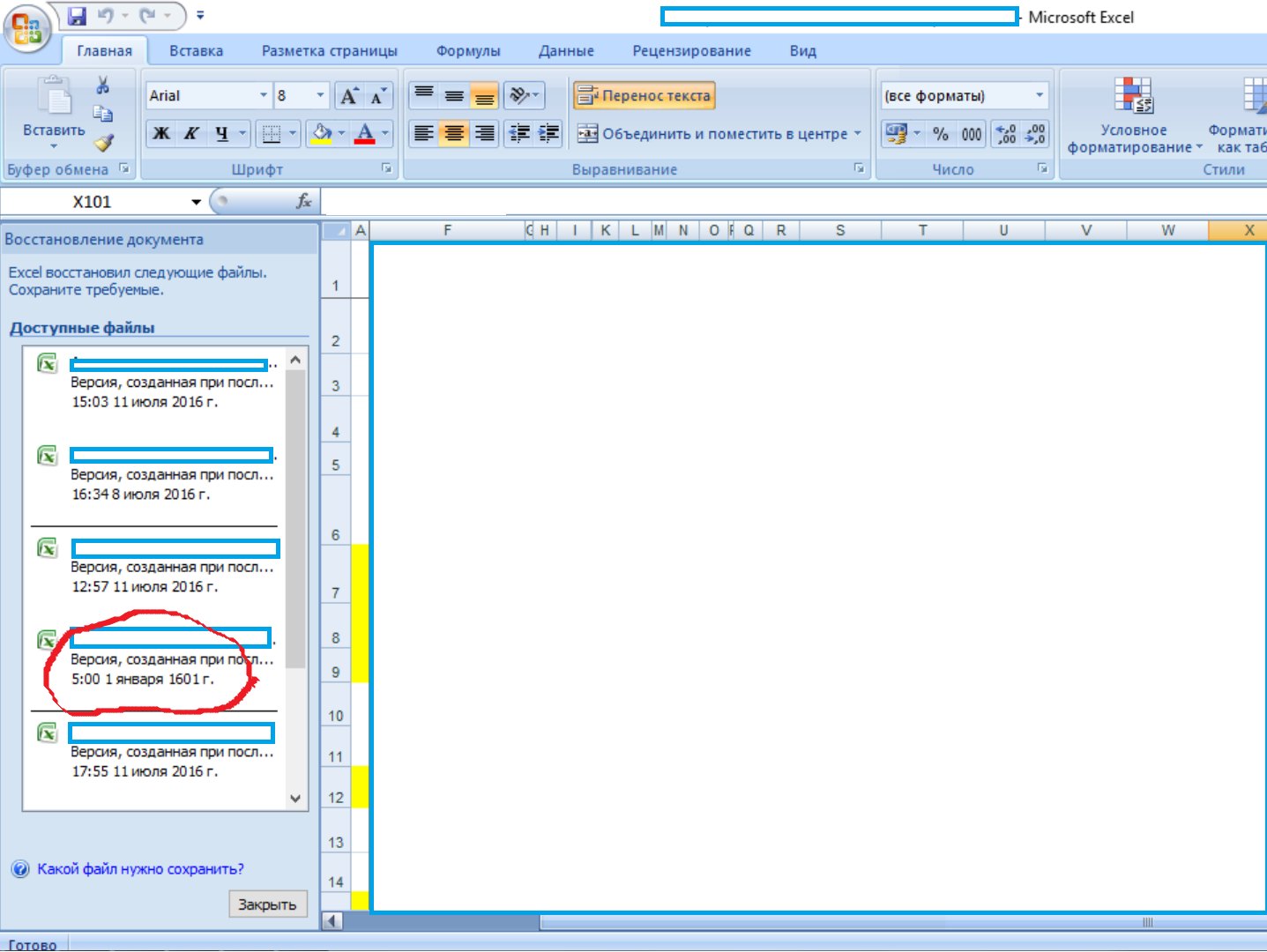Viewport: 1267px width, 952px height.
Task: Click the Закрыть button in recovery pane
Action: (268, 904)
